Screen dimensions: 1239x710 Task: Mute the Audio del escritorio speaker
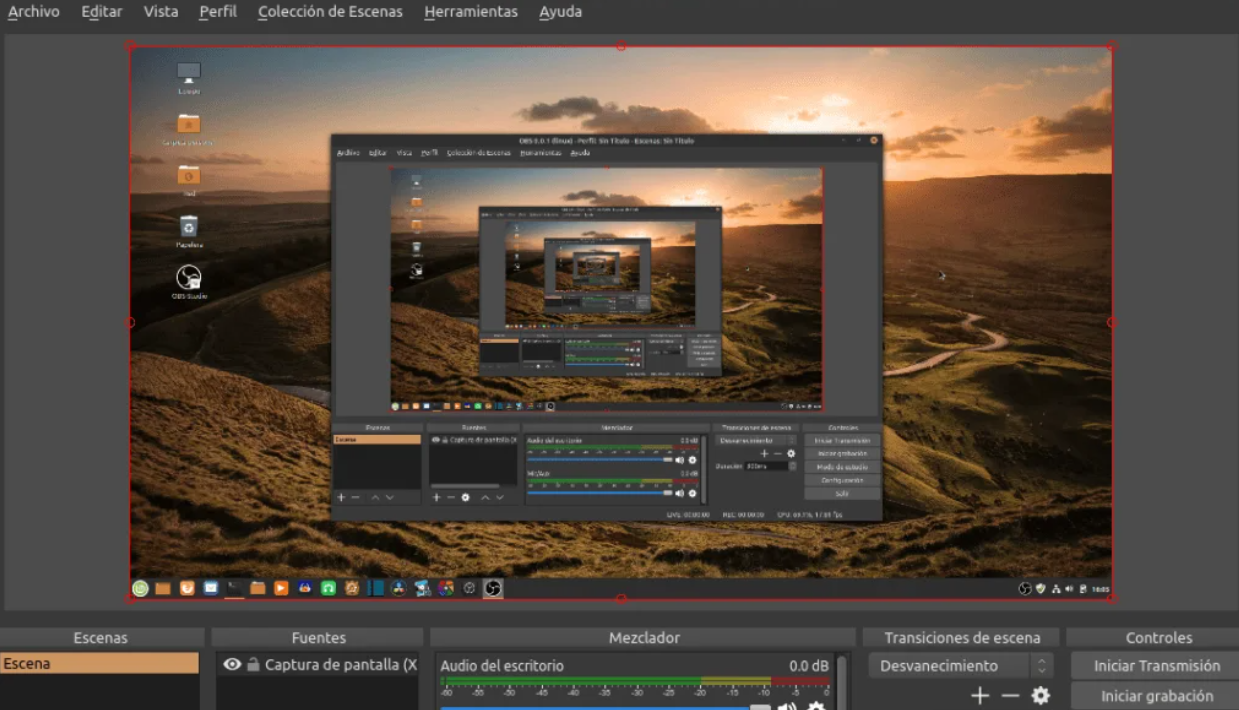coord(788,706)
